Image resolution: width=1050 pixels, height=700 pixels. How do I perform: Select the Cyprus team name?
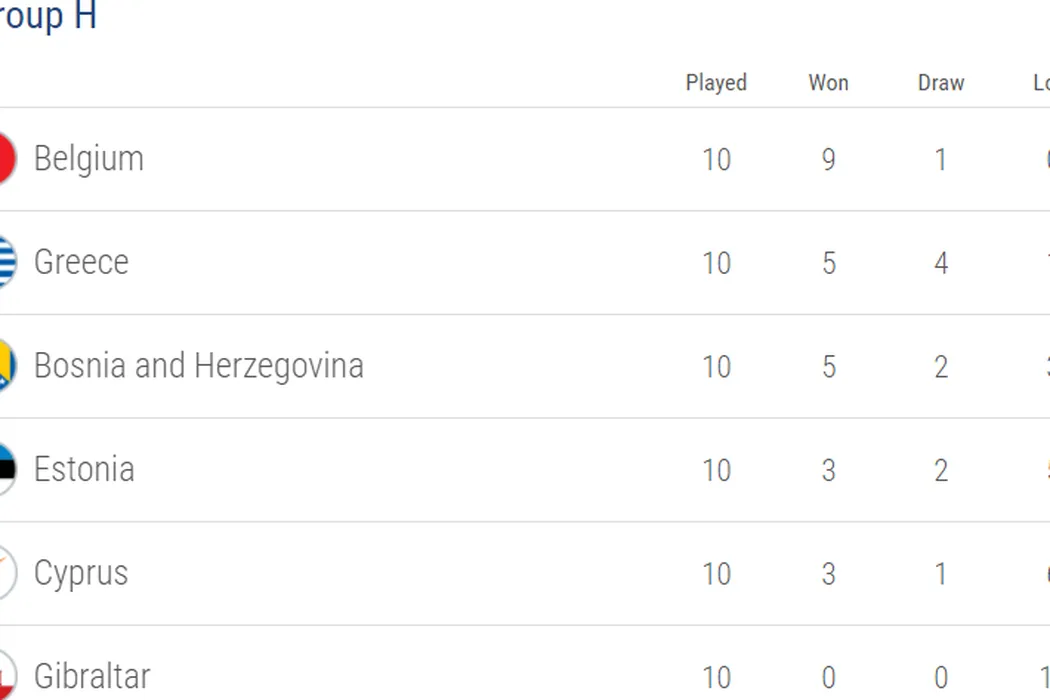pyautogui.click(x=81, y=573)
